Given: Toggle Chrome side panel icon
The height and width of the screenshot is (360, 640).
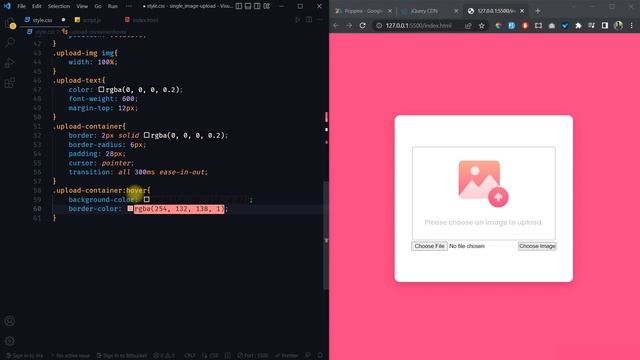Looking at the screenshot, I should pos(605,25).
